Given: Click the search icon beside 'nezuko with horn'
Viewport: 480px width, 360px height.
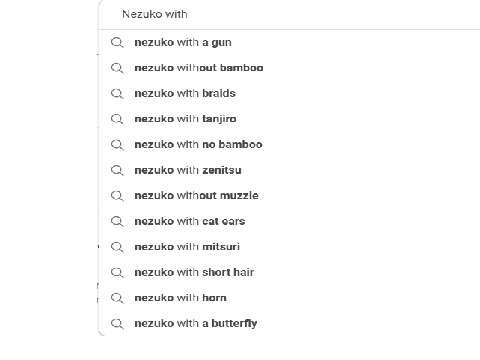Looking at the screenshot, I should [117, 298].
